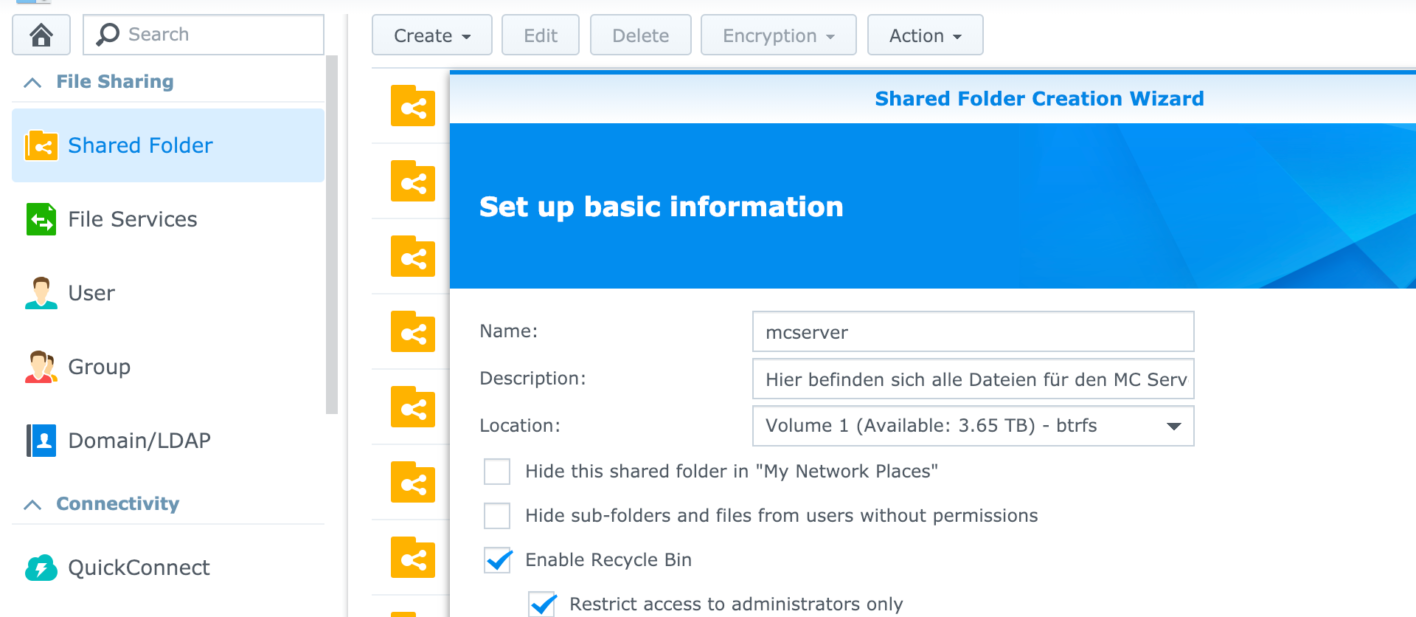This screenshot has width=1416, height=617.
Task: Open the Shared Folder section icon
Action: (x=40, y=145)
